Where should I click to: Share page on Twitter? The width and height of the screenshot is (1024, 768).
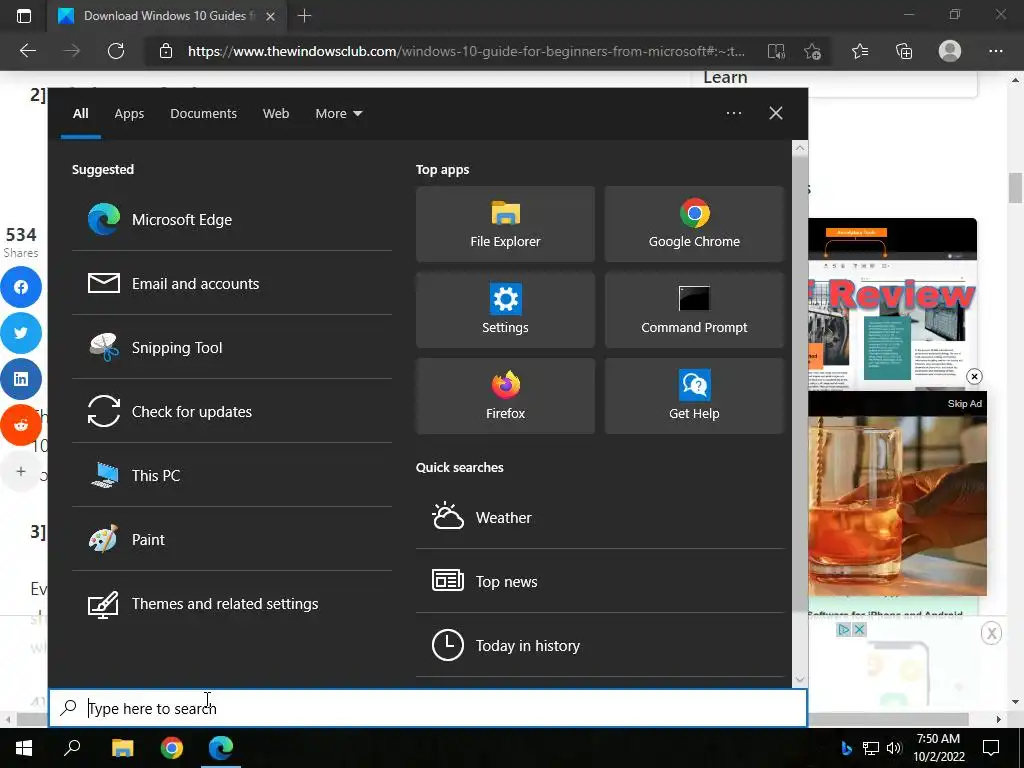click(21, 333)
